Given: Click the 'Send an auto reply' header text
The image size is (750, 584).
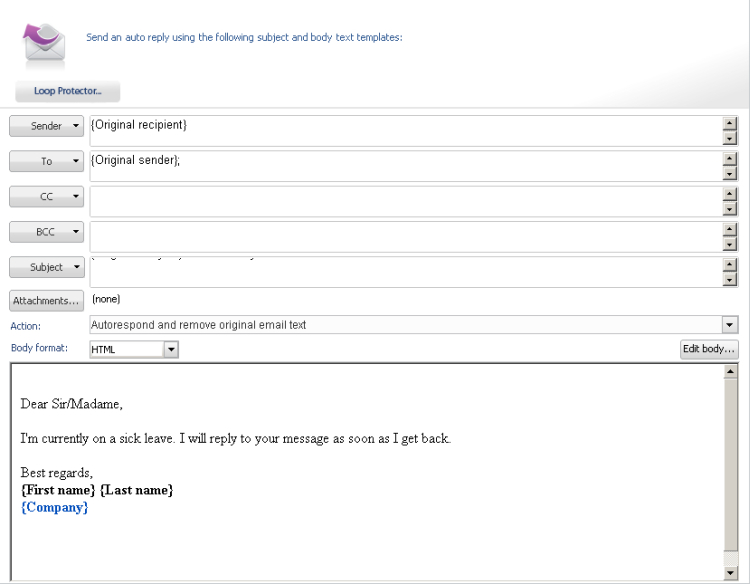Looking at the screenshot, I should pos(244,37).
